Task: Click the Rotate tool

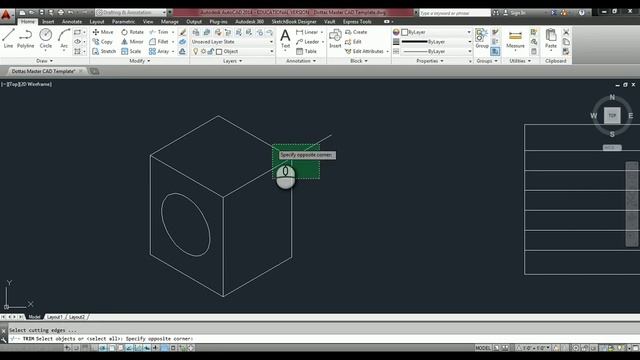Action: pyautogui.click(x=132, y=32)
